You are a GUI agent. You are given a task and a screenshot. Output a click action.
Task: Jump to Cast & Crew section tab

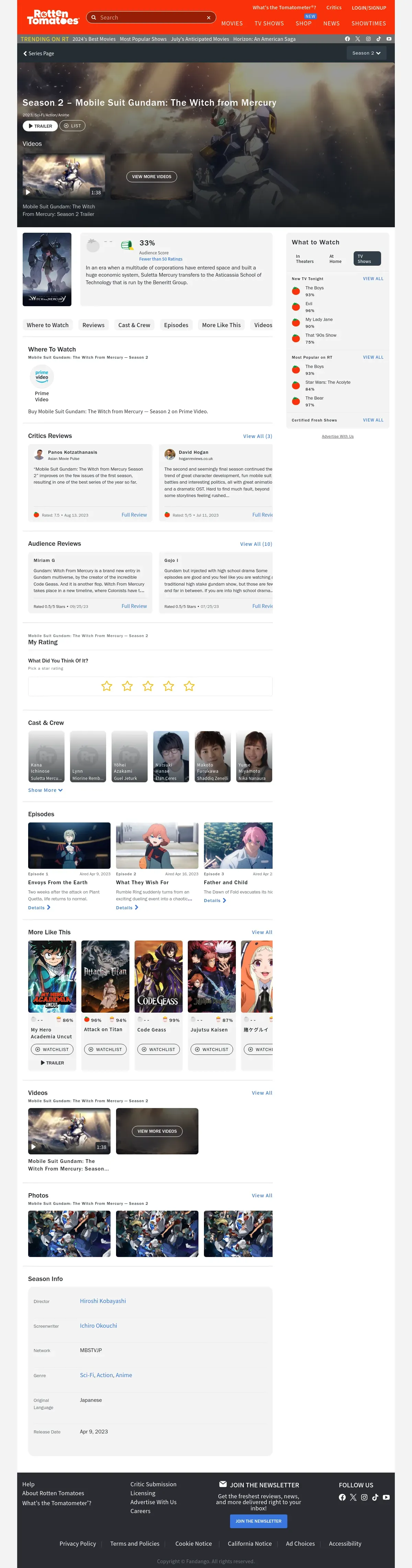(134, 325)
